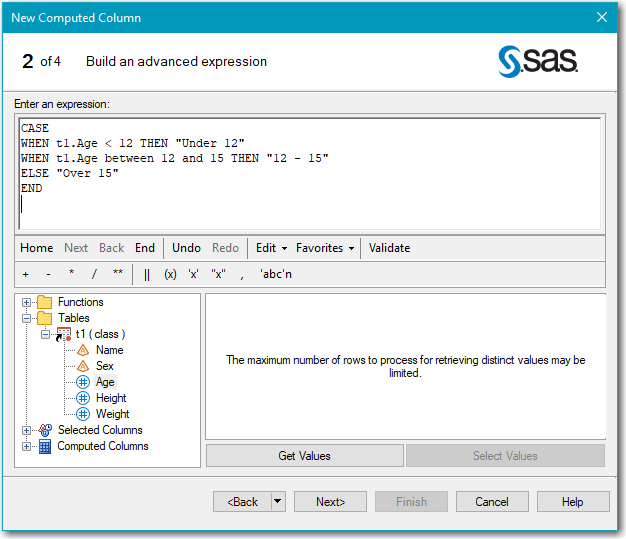Image resolution: width=626 pixels, height=539 pixels.
Task: Expand the Computed Columns node
Action: pos(27,446)
